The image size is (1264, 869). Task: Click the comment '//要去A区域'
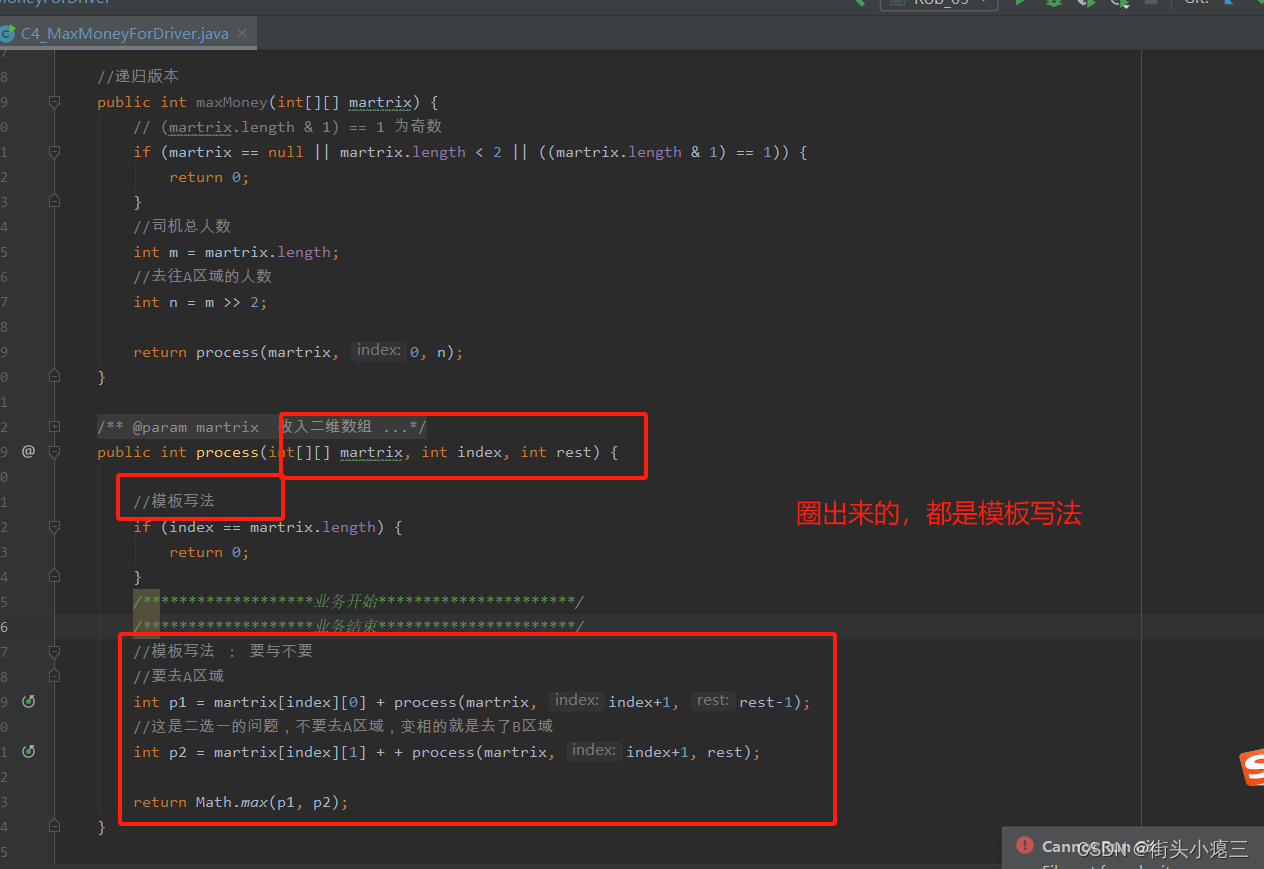[178, 677]
